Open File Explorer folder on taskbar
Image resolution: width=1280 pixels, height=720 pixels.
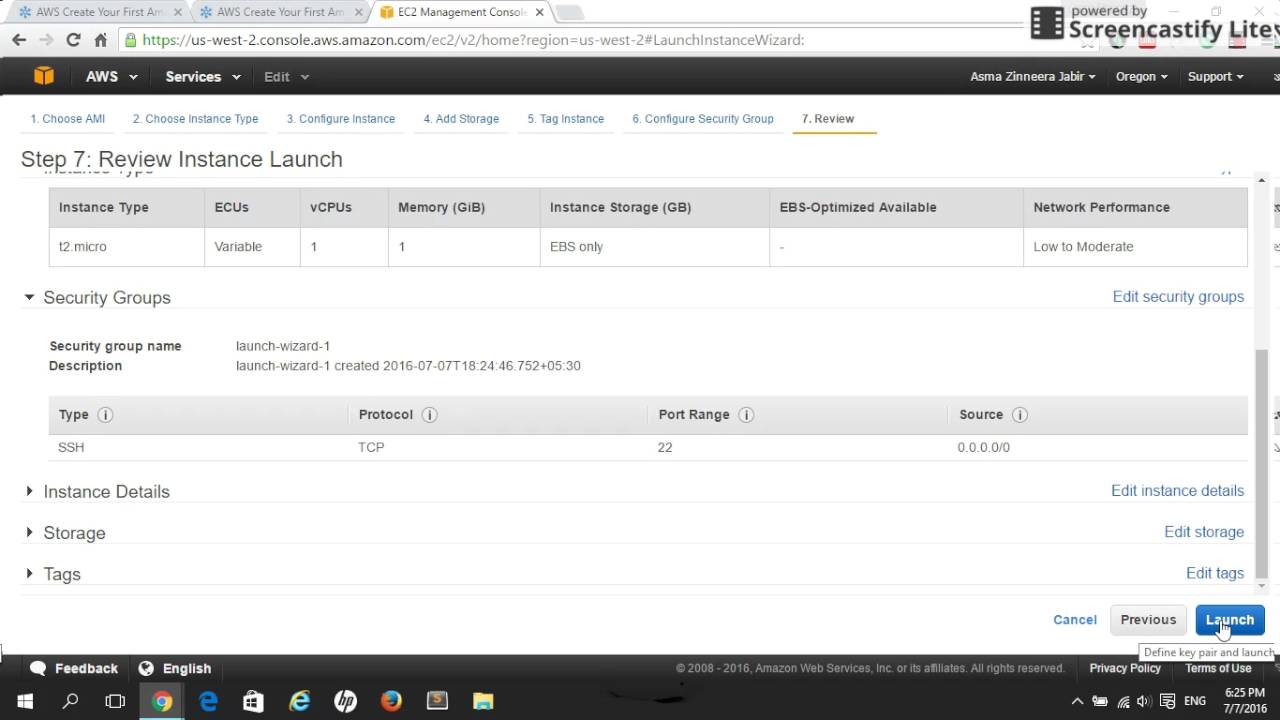point(483,701)
